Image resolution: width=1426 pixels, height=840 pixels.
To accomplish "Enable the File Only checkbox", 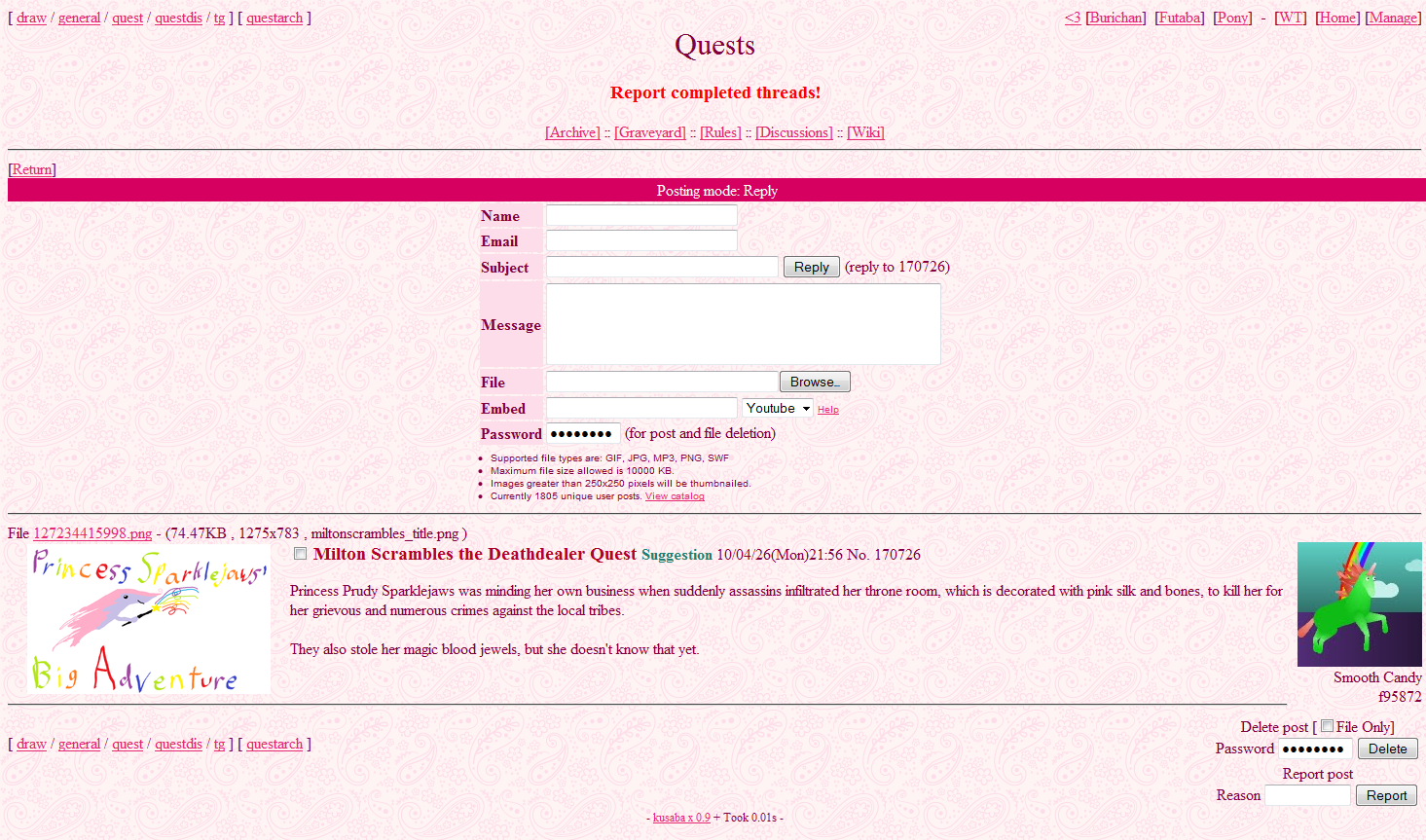I will [x=1327, y=726].
